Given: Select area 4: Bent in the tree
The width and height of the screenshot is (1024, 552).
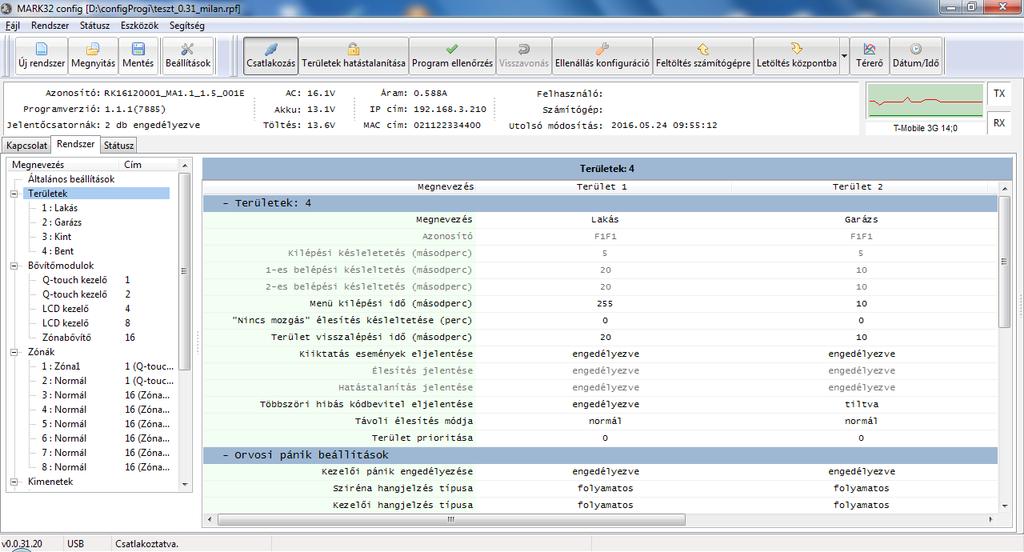Looking at the screenshot, I should pos(57,251).
